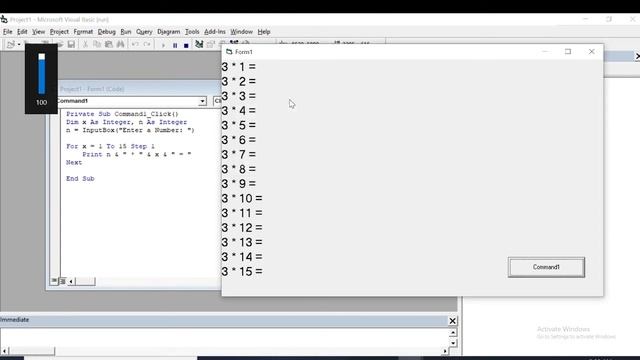
Task: Click the 'Next' code line
Action: (x=74, y=162)
